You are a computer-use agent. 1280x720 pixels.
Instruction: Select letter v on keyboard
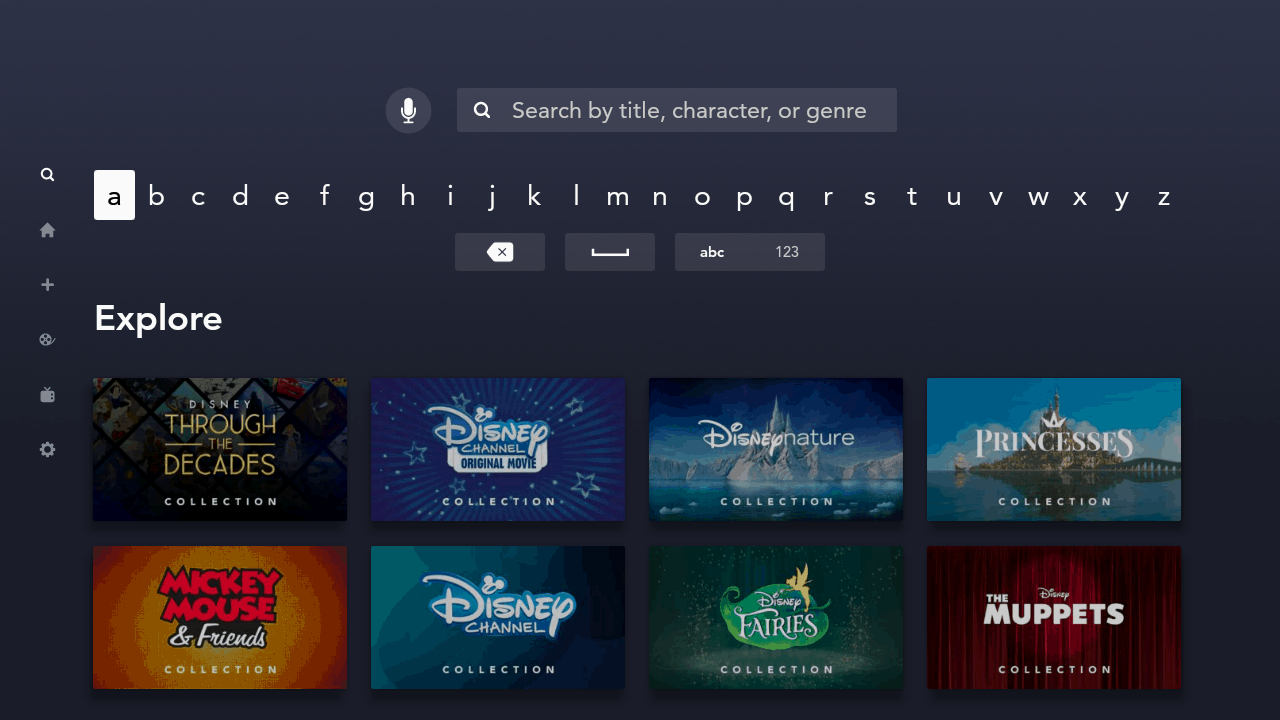tap(996, 196)
